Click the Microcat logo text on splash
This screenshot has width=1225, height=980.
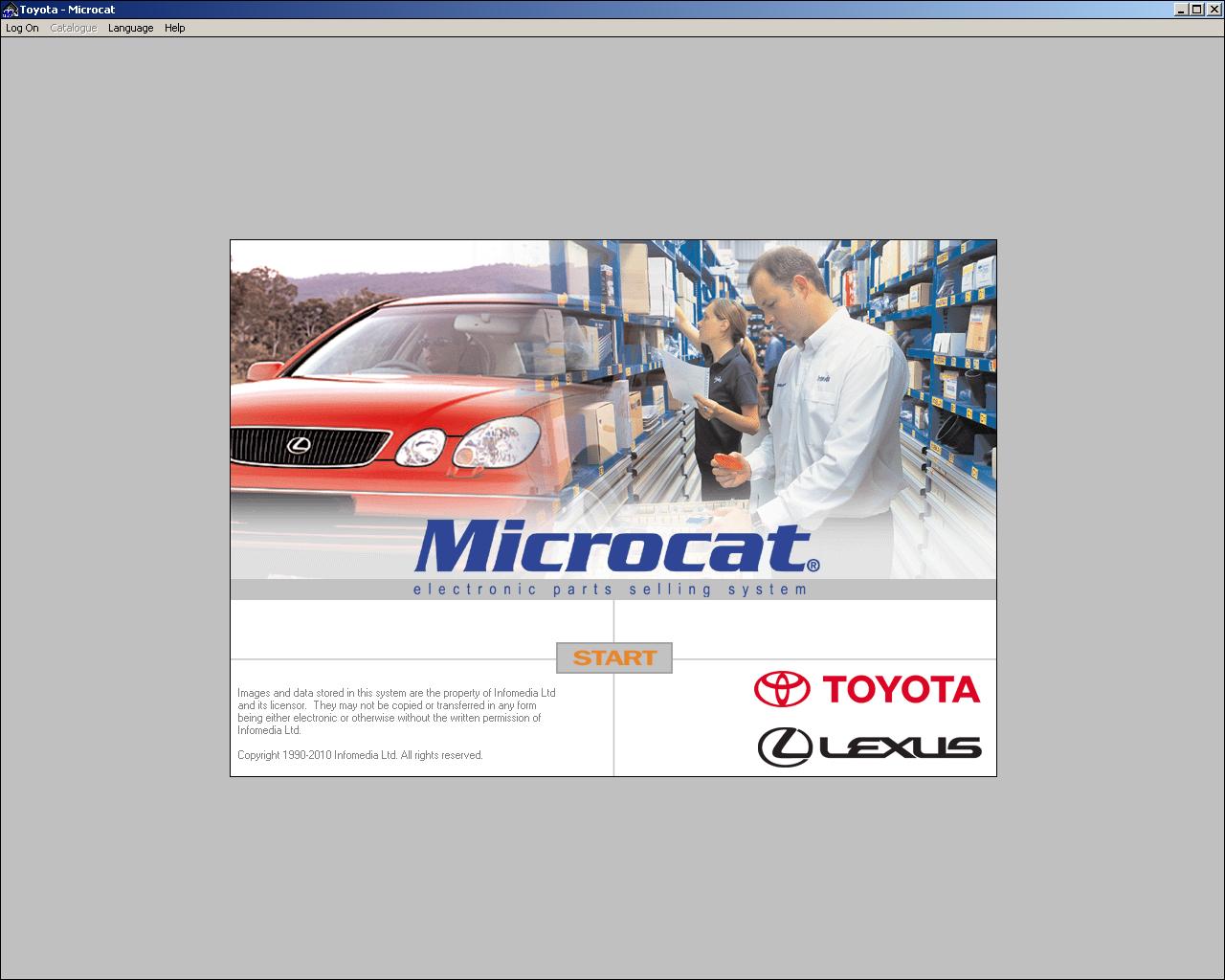pyautogui.click(x=617, y=548)
